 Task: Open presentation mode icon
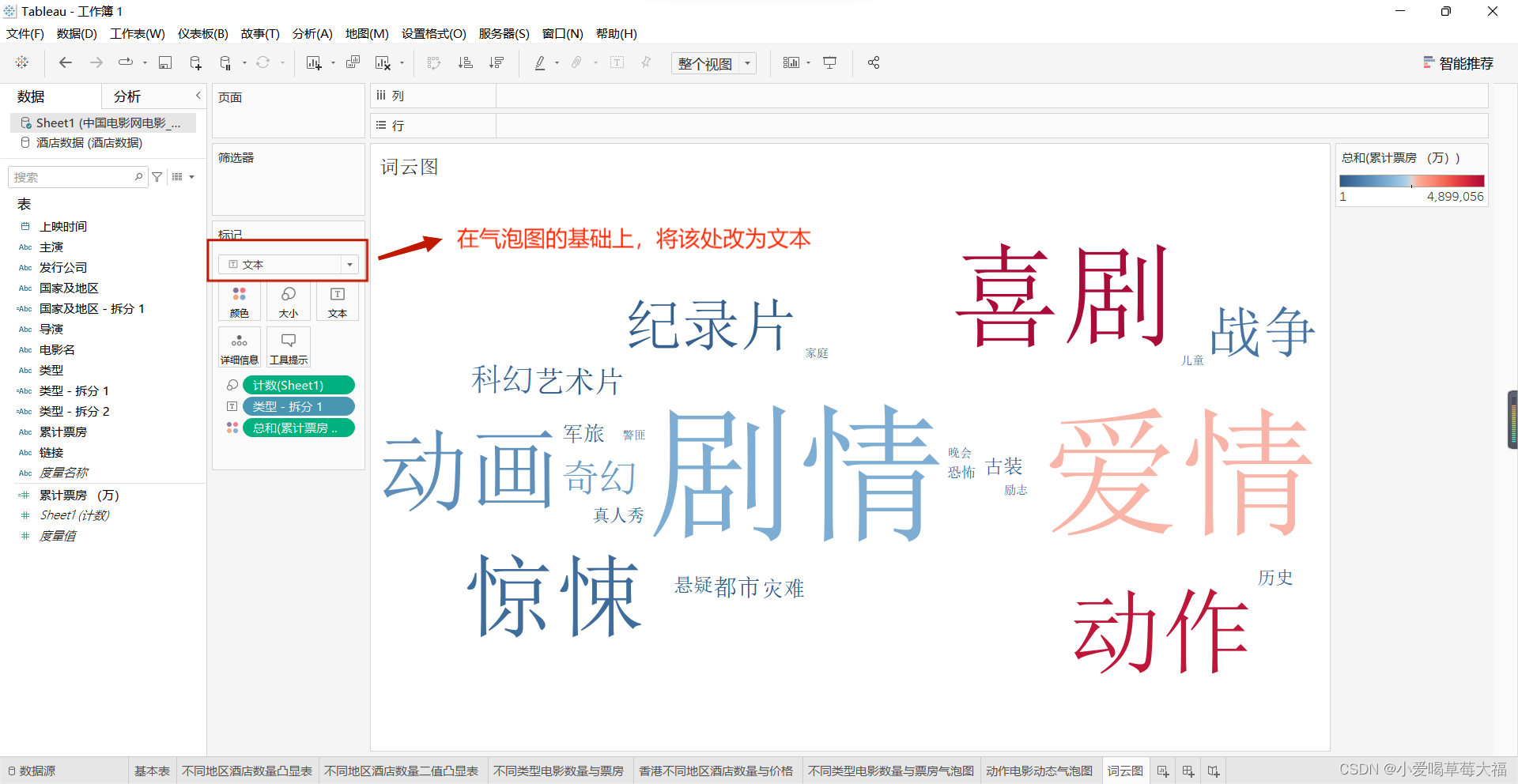pyautogui.click(x=830, y=62)
